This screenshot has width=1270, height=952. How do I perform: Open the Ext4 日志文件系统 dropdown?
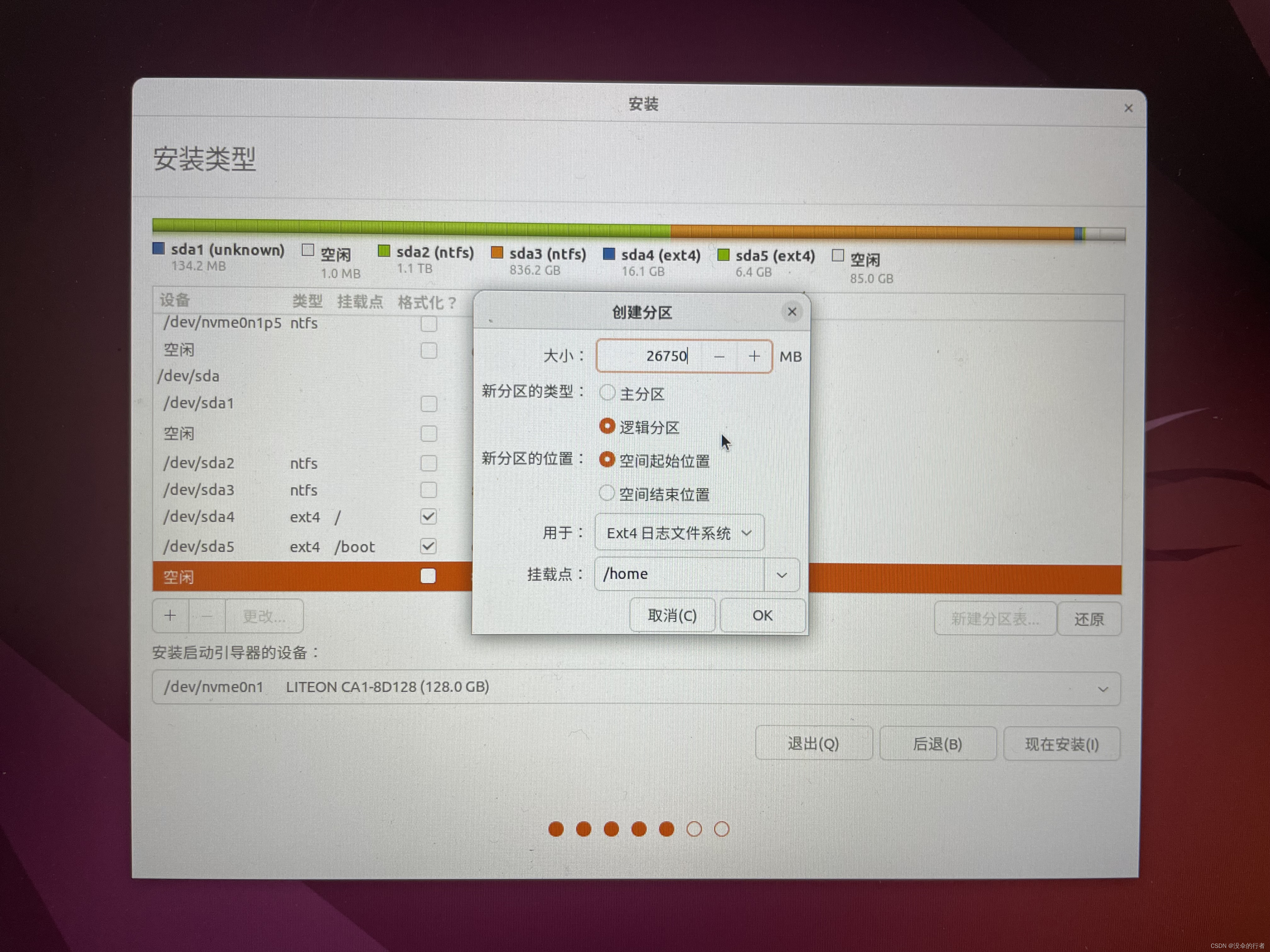coord(679,533)
